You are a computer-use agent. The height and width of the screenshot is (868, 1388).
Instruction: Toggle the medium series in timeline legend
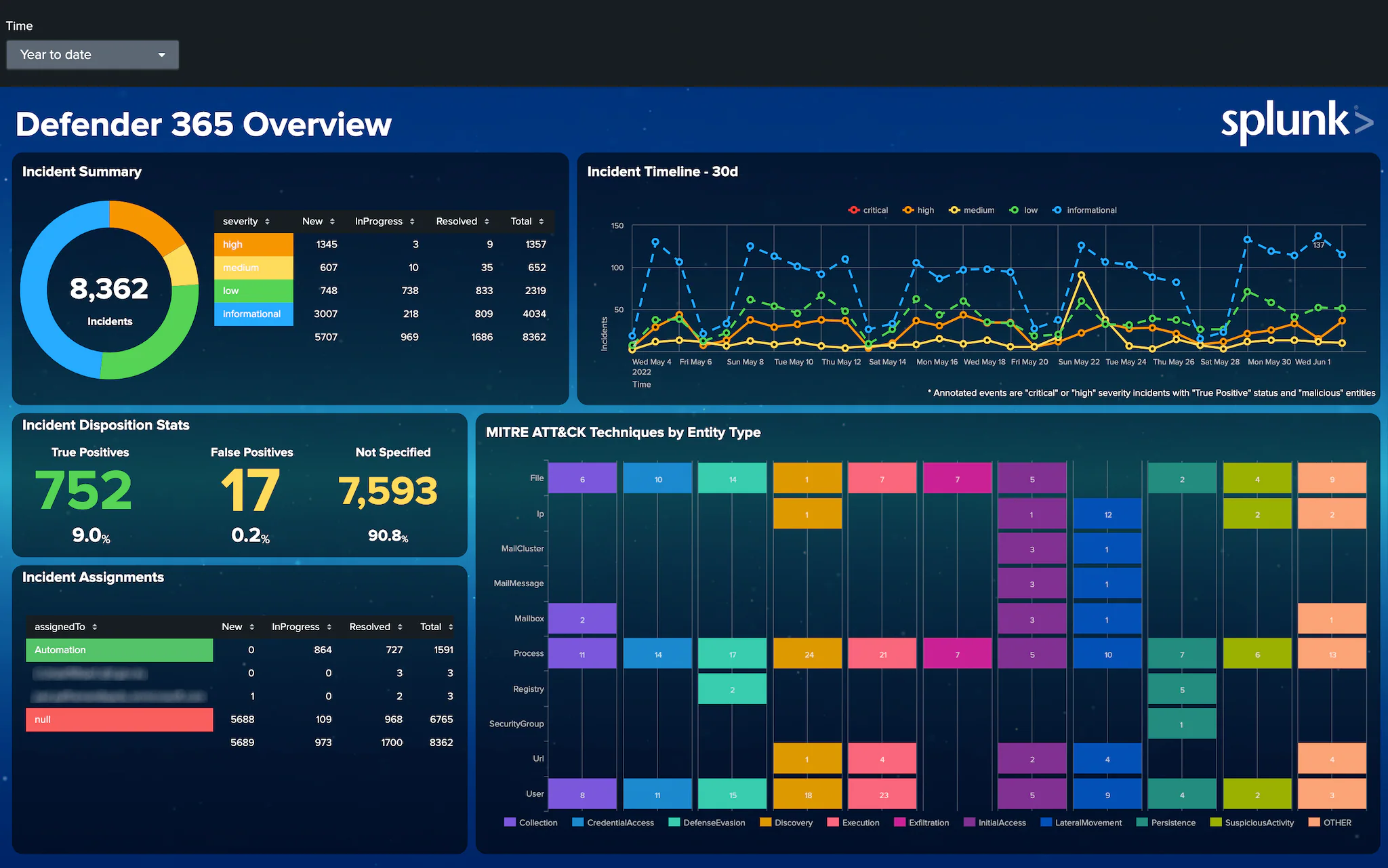point(972,210)
